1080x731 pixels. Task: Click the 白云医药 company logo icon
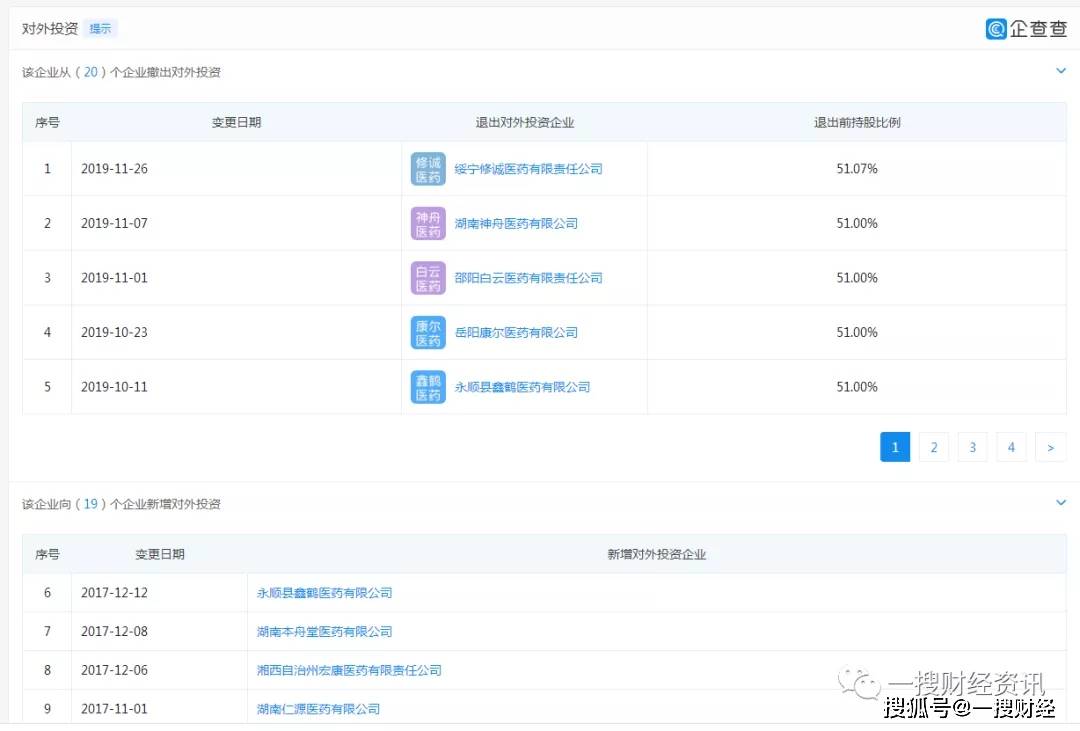[427, 277]
